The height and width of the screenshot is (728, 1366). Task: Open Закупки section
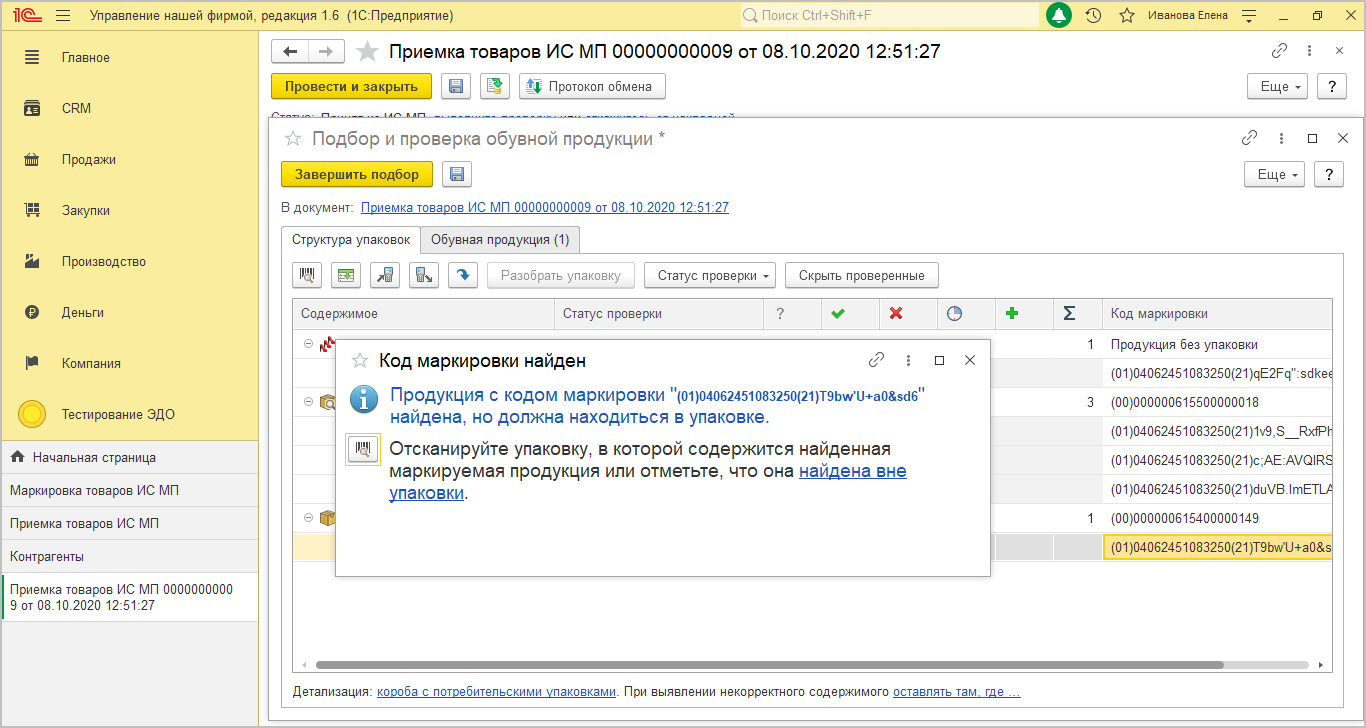pos(129,210)
